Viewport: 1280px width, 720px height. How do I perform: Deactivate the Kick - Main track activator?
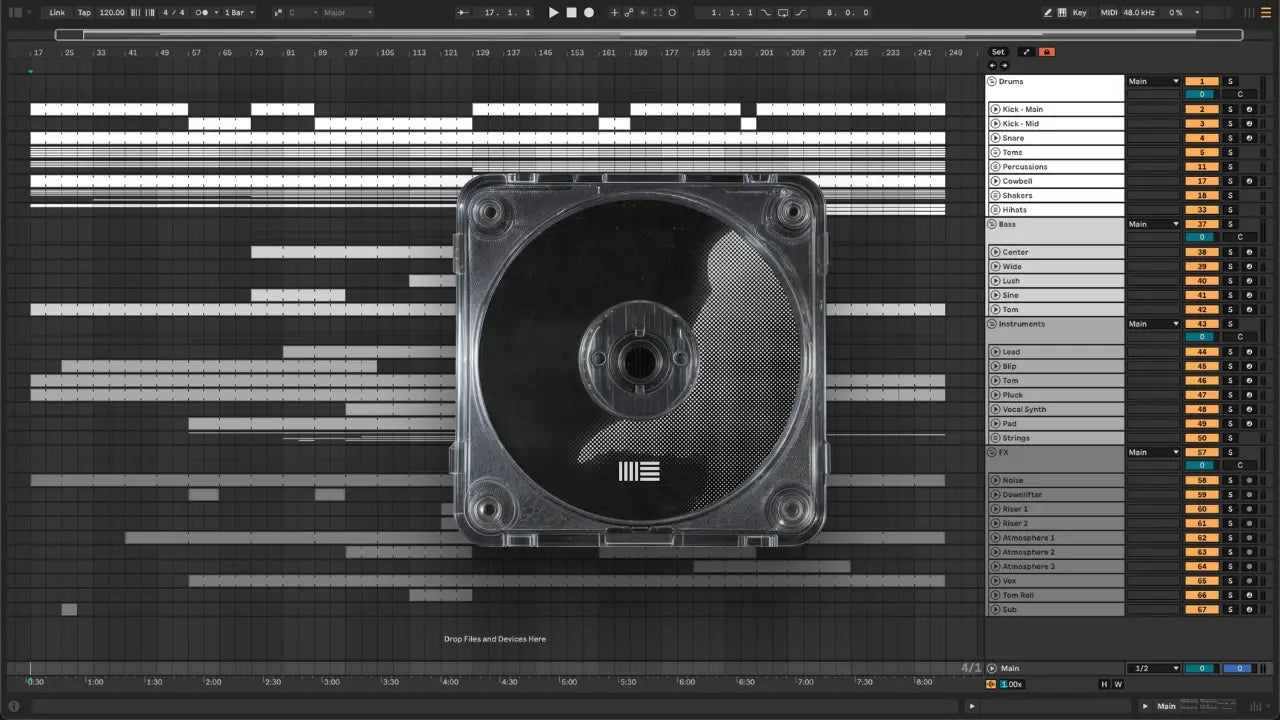(1201, 110)
